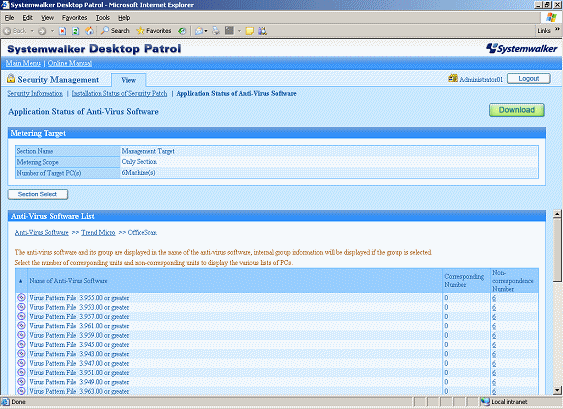Click icon beside Virus Pattern File 3.955.00
563x409 pixels.
21,298
